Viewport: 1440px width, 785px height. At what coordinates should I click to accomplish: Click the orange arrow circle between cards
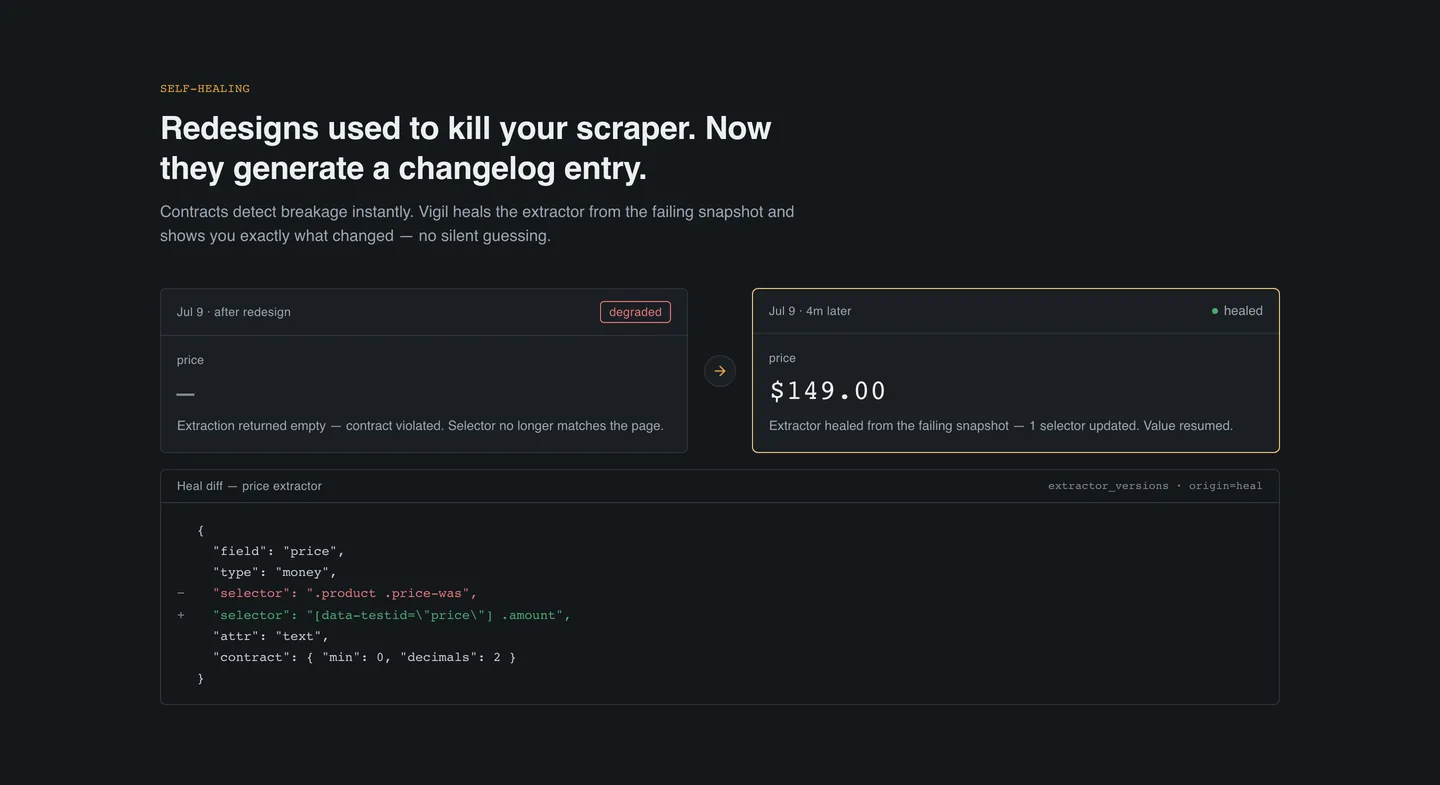pyautogui.click(x=720, y=371)
